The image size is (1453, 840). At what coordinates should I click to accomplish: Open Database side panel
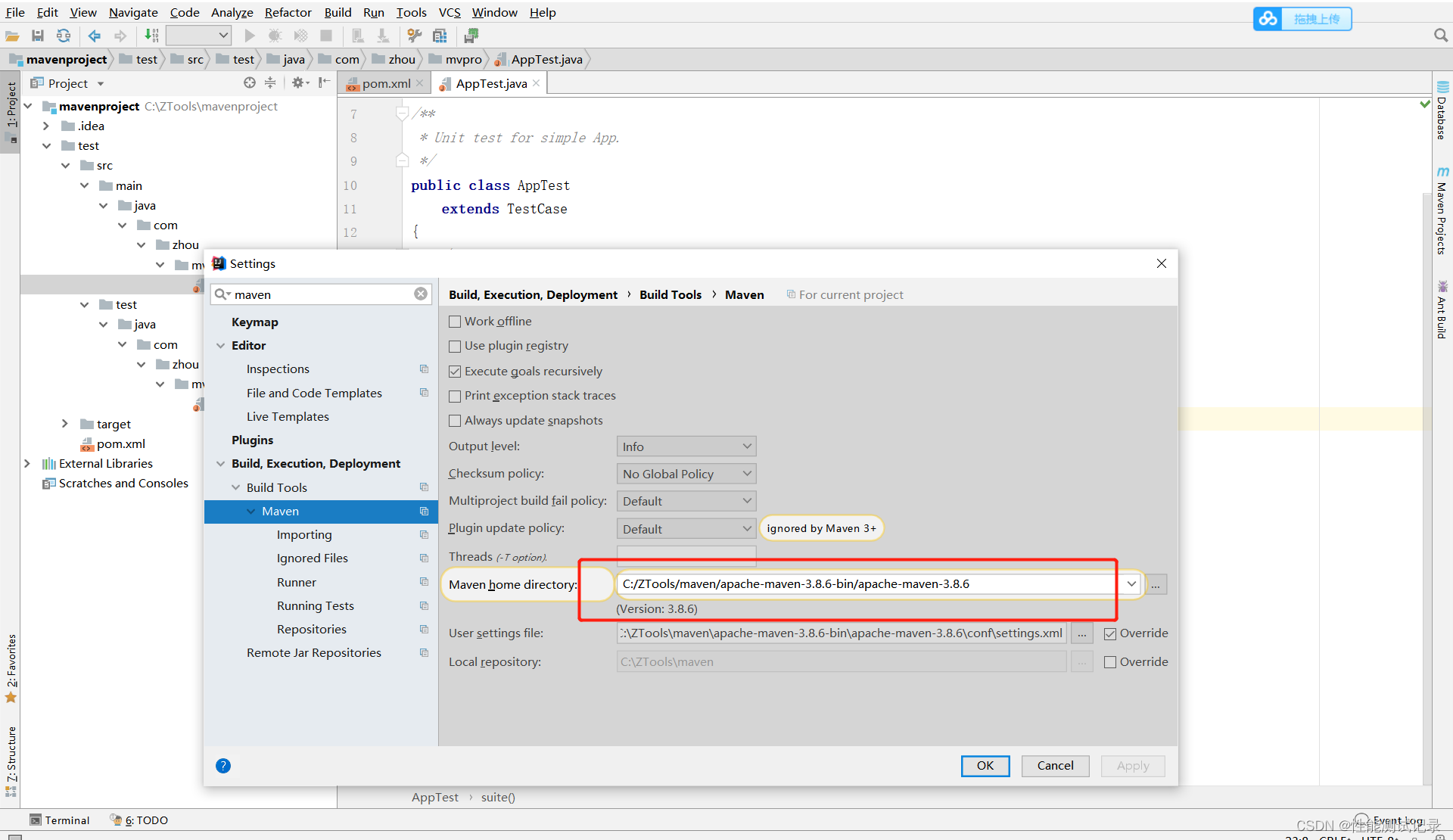1442,111
